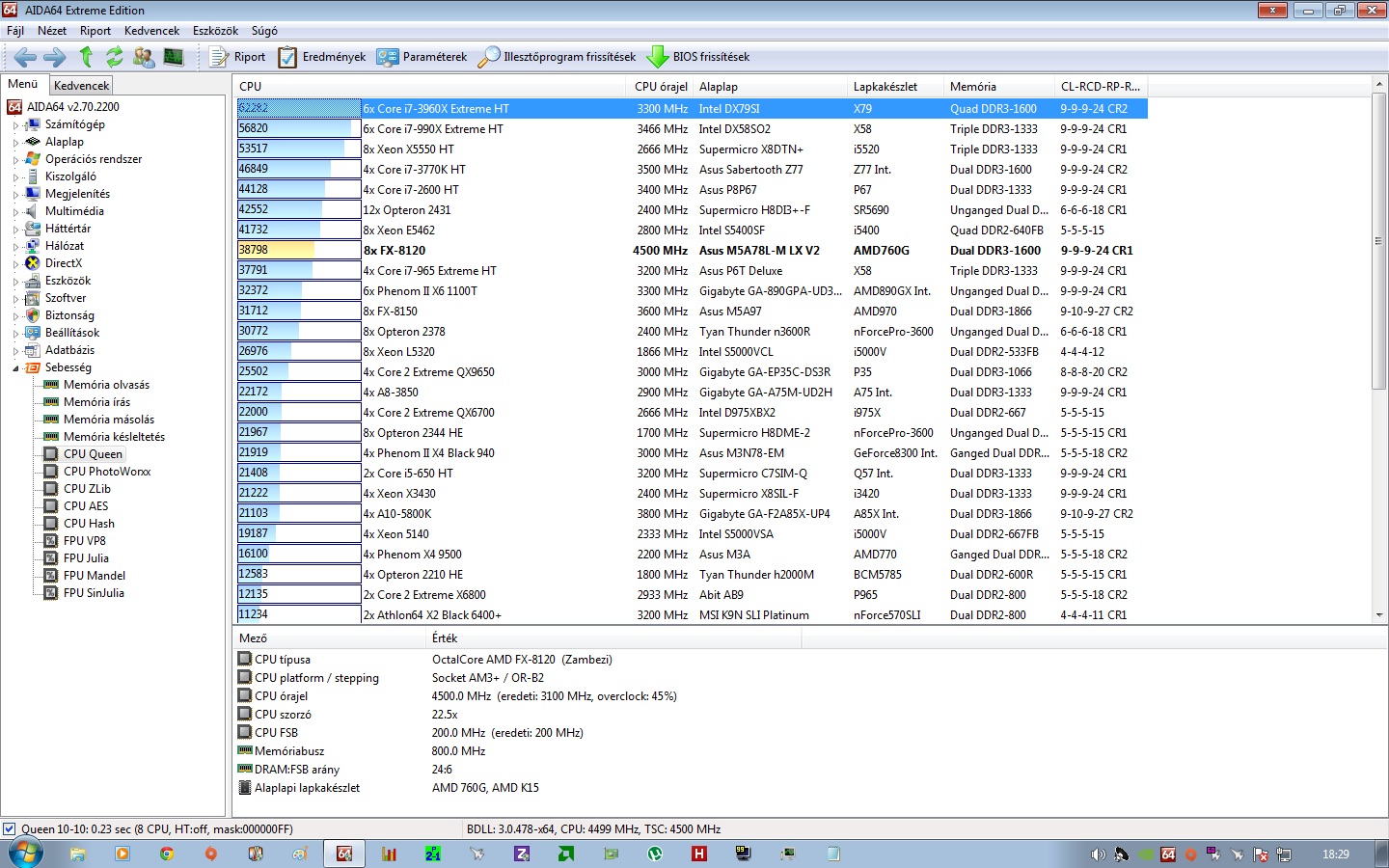The height and width of the screenshot is (868, 1389).
Task: Select CPU AES benchmark
Action: [x=86, y=506]
